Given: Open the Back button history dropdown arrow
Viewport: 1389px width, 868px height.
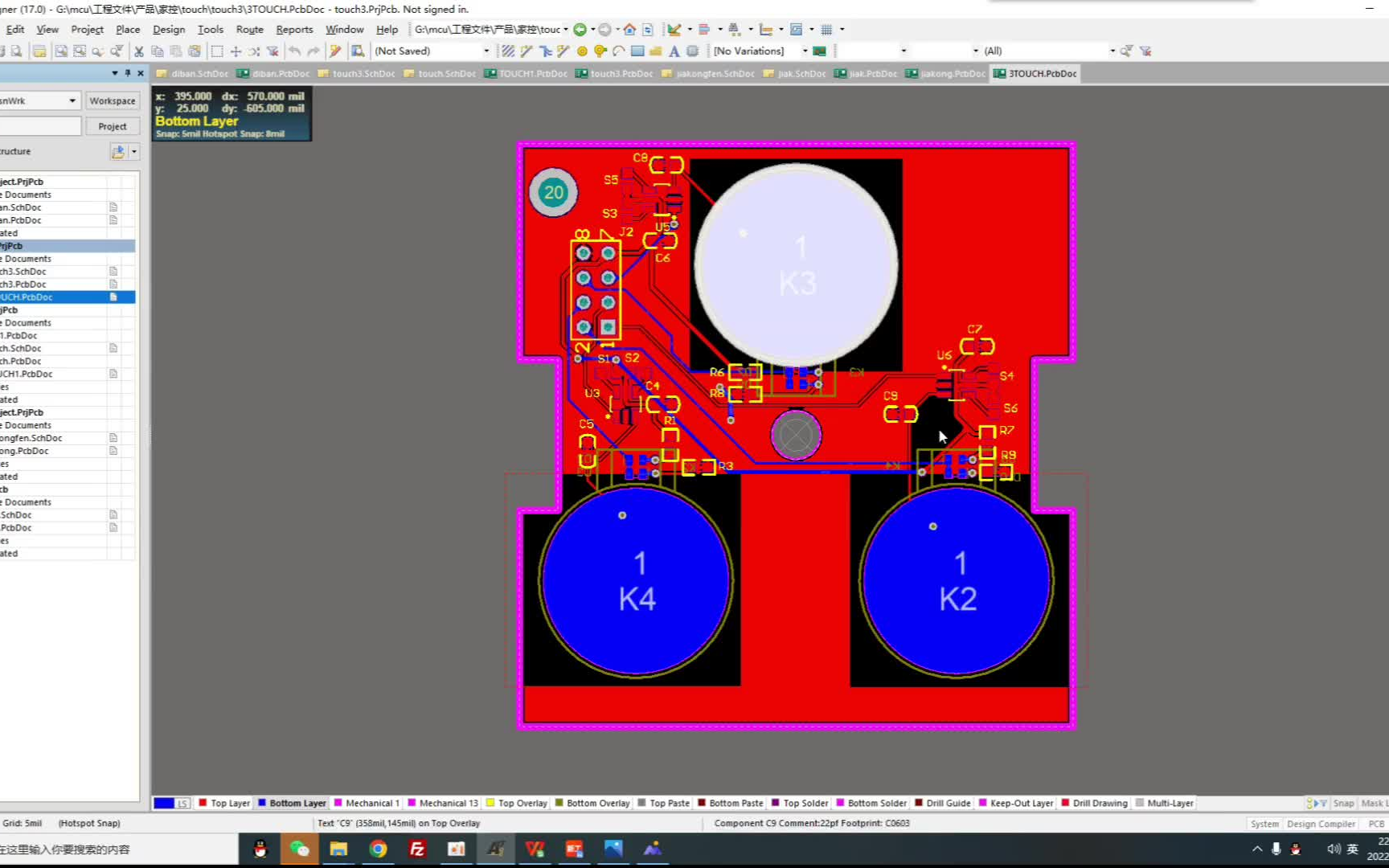Looking at the screenshot, I should (x=593, y=29).
